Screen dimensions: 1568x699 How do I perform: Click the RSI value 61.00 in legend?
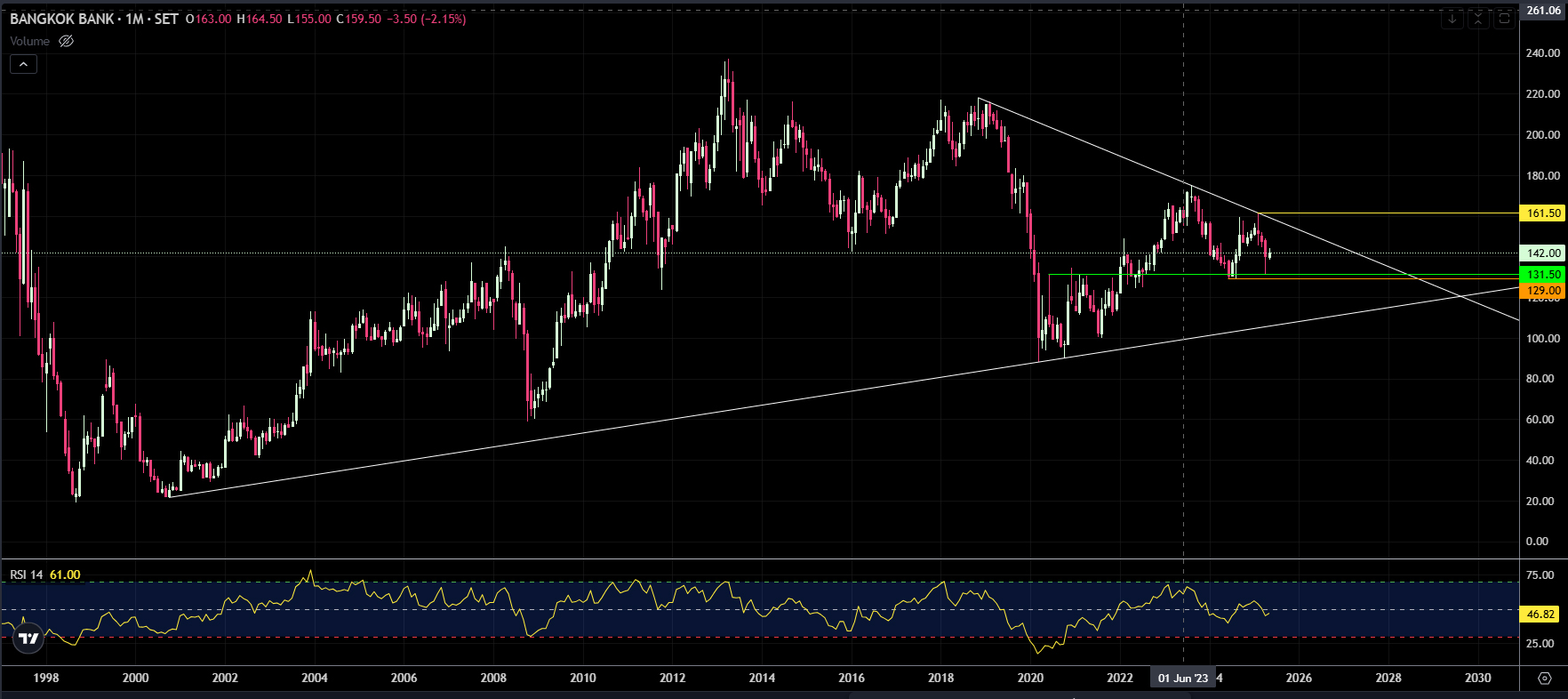[65, 574]
